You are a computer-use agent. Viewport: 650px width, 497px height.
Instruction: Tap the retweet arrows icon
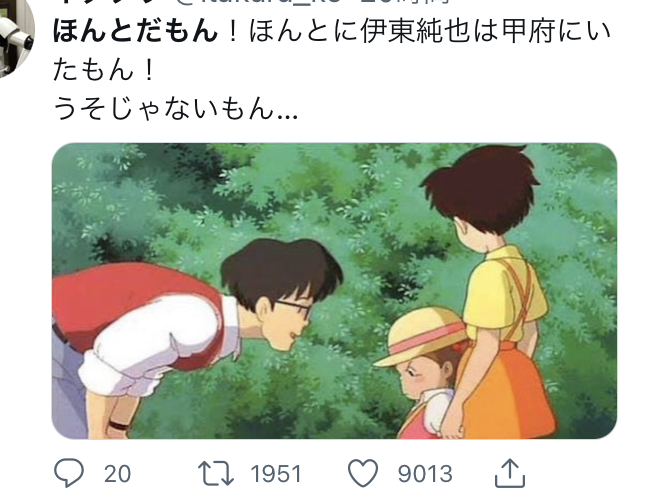(x=216, y=473)
